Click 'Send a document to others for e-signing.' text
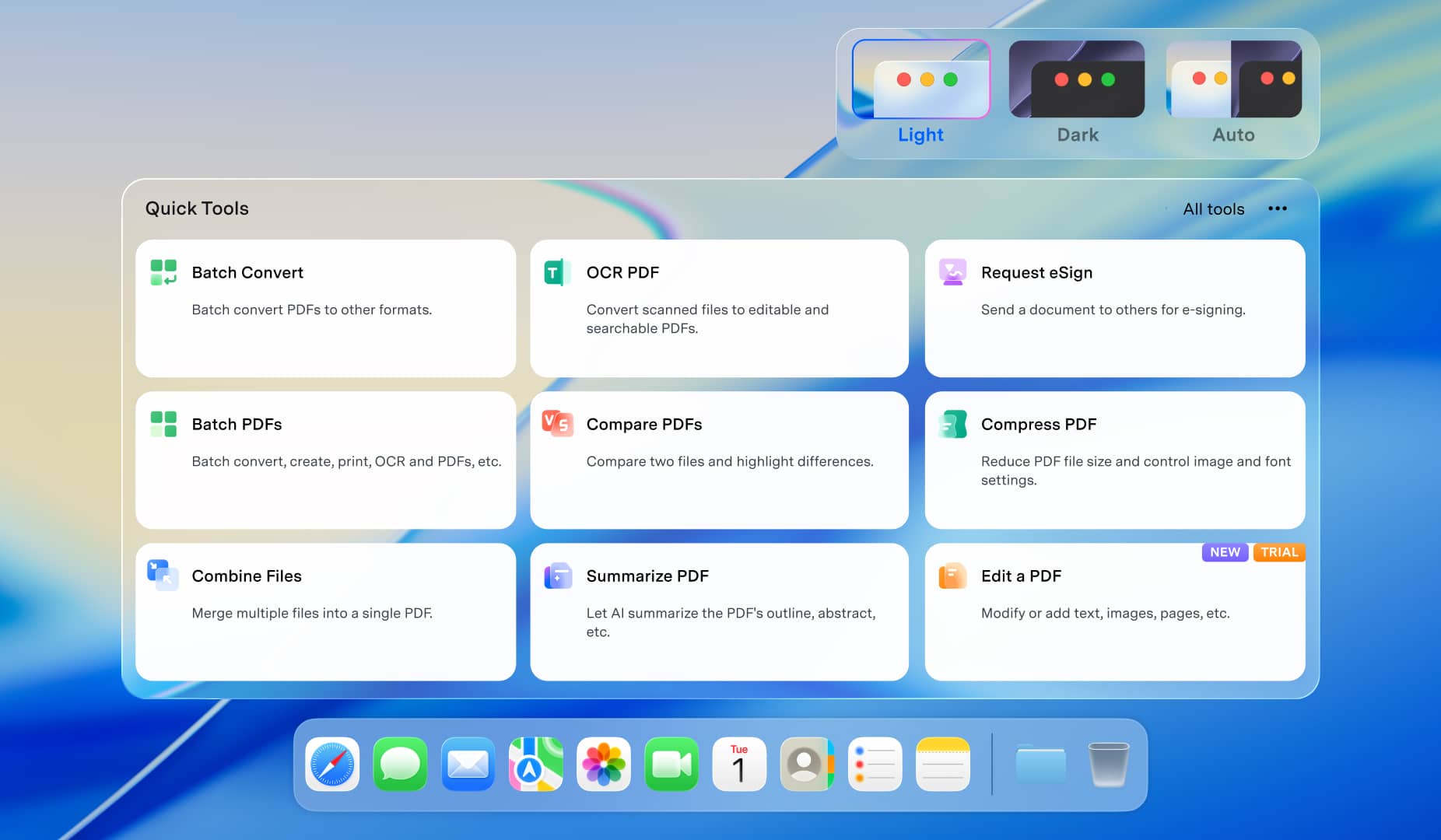 coord(1113,310)
